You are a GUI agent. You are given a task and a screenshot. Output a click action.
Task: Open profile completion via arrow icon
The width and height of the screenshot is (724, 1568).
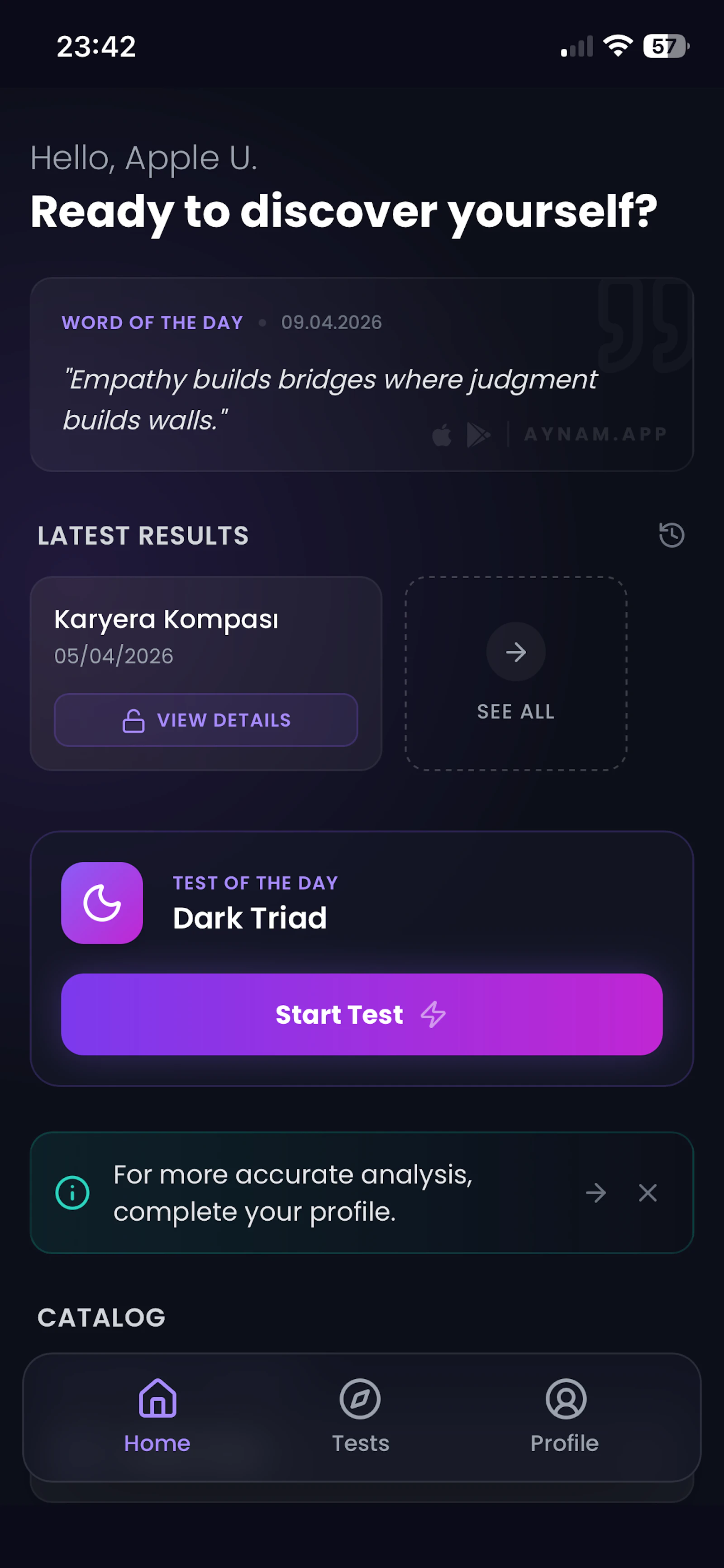(x=595, y=1193)
